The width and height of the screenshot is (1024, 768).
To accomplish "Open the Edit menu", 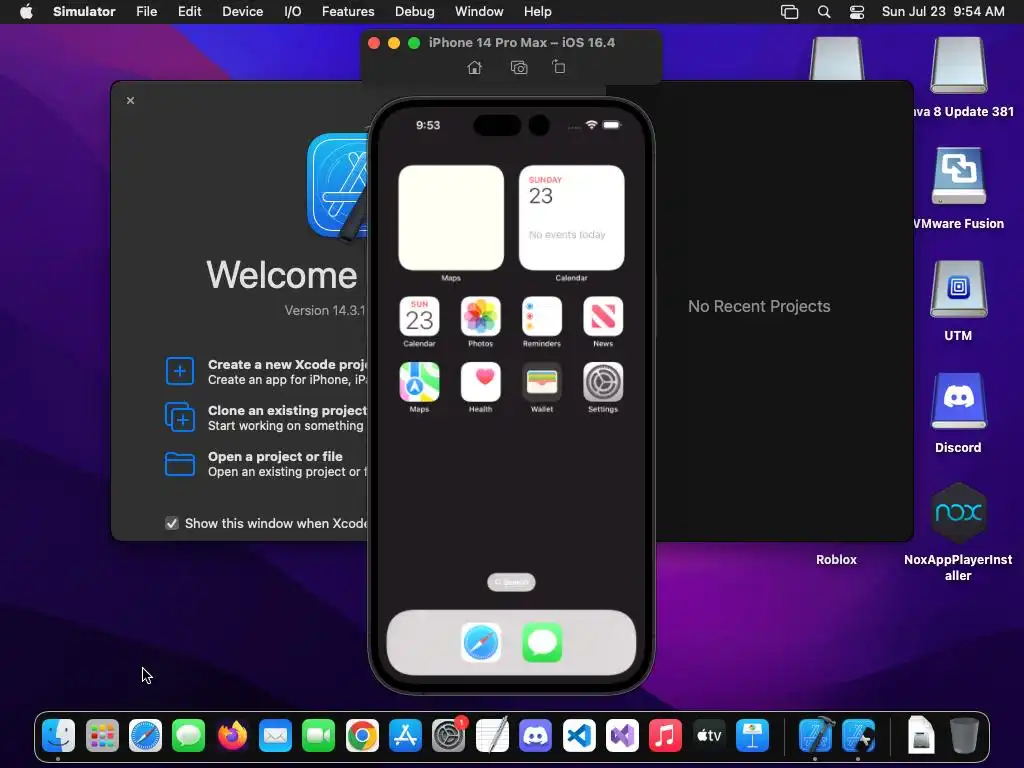I will click(x=189, y=12).
